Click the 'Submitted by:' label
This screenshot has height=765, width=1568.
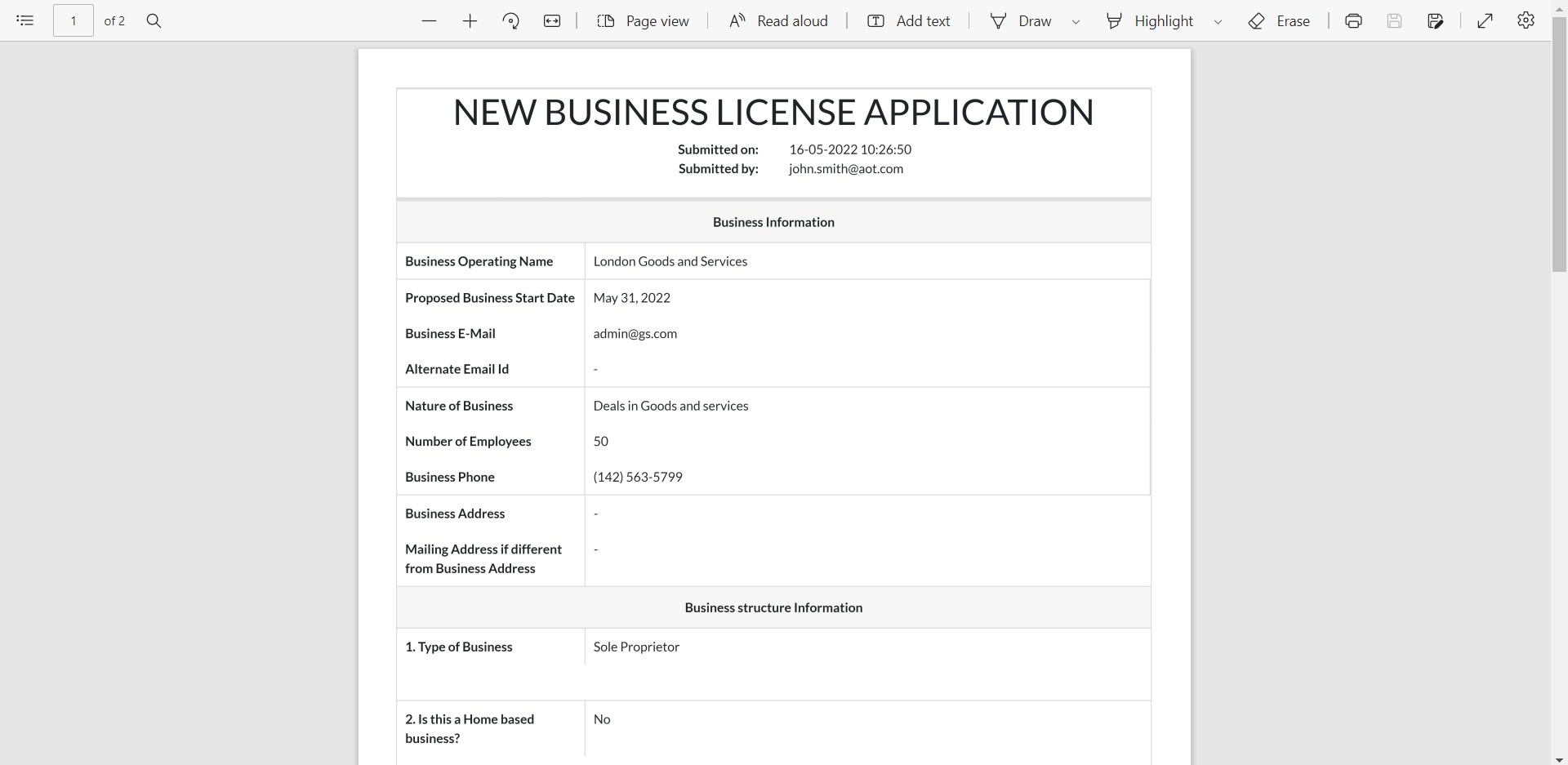click(719, 169)
